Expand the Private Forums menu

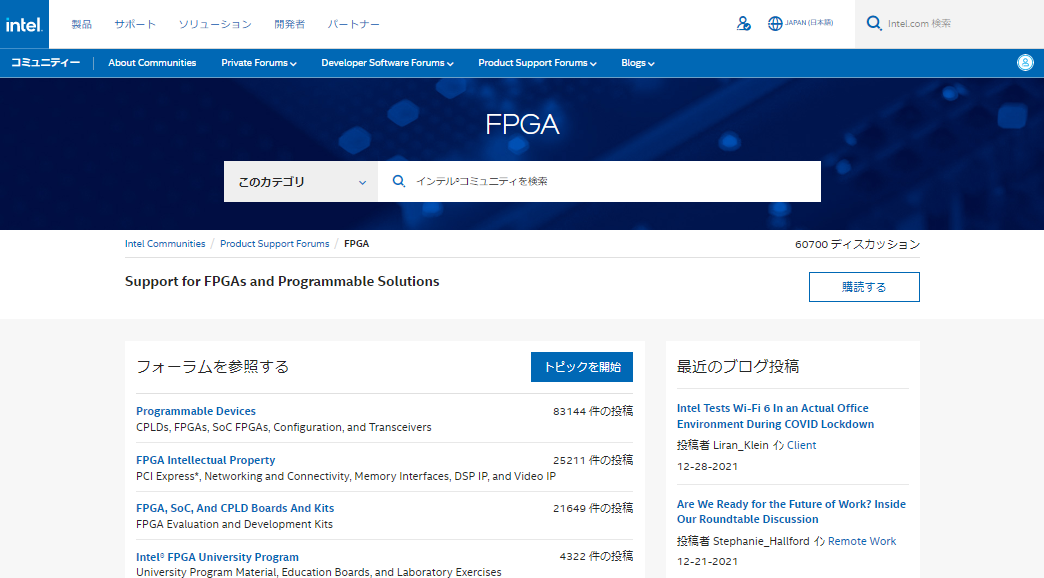point(259,63)
